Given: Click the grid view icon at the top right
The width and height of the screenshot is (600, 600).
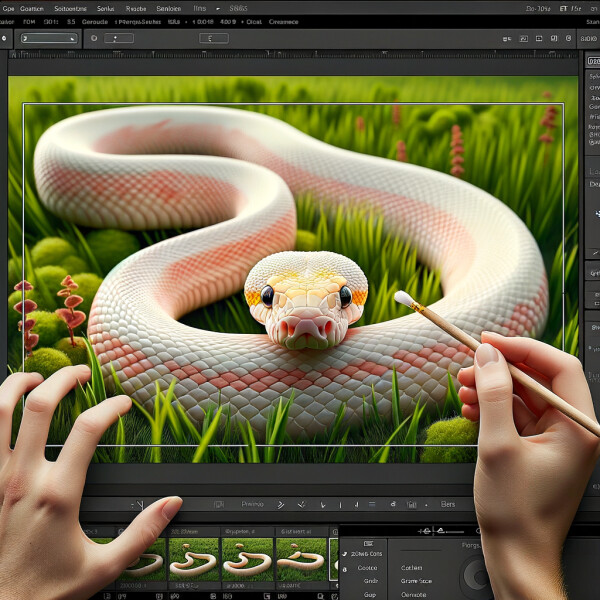Looking at the screenshot, I should tap(507, 39).
